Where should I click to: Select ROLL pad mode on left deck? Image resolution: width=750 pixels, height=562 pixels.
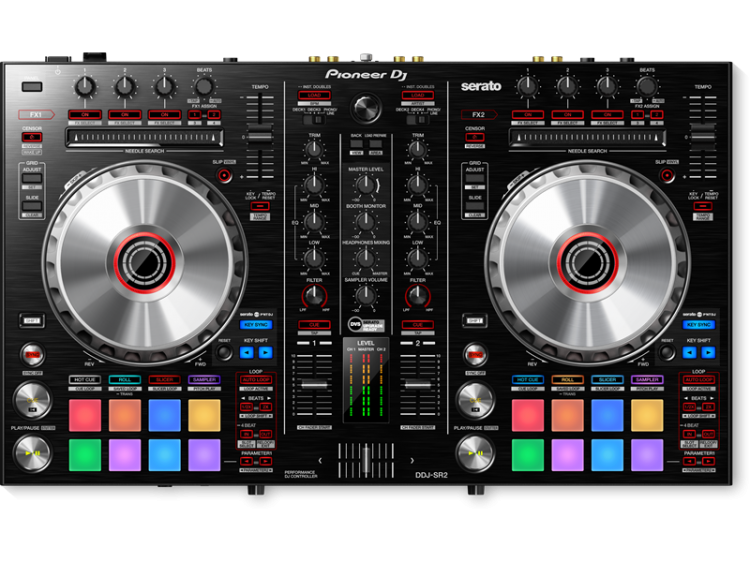[x=124, y=380]
